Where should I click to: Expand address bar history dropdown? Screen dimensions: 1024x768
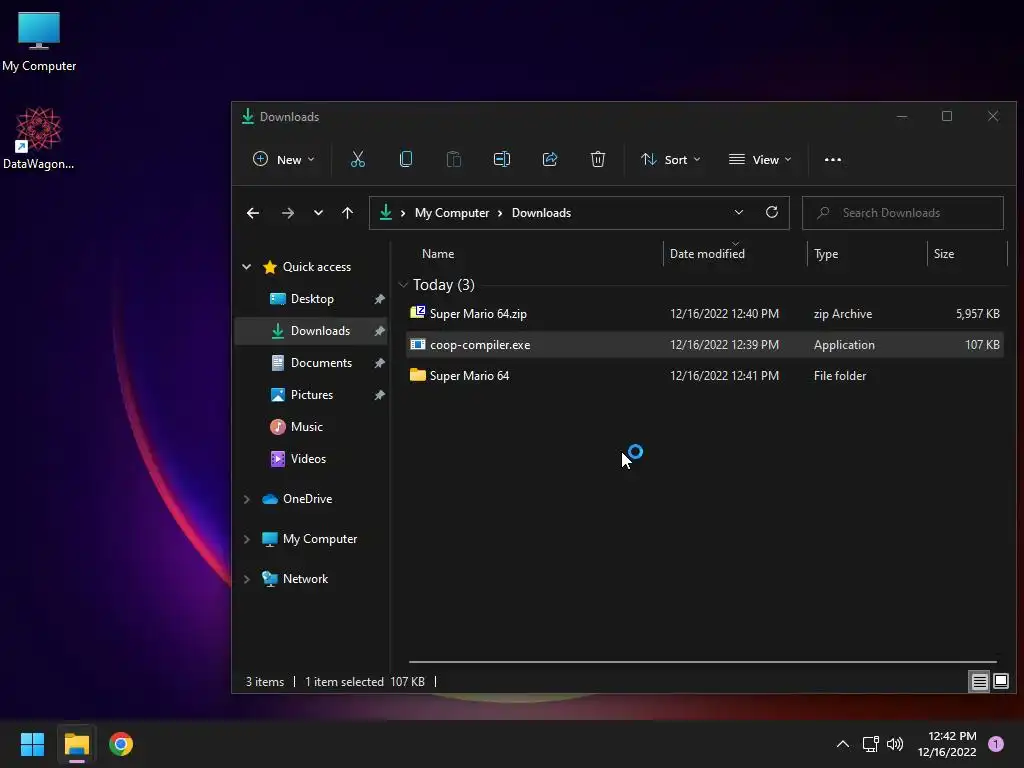click(x=739, y=212)
